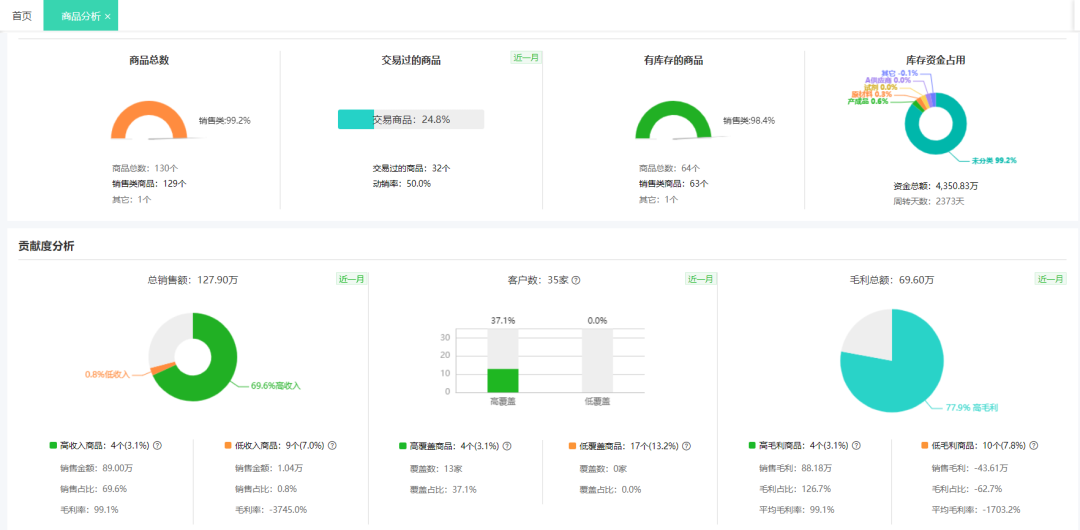Click help icon beside 高毛利商品 4个

click(x=856, y=446)
